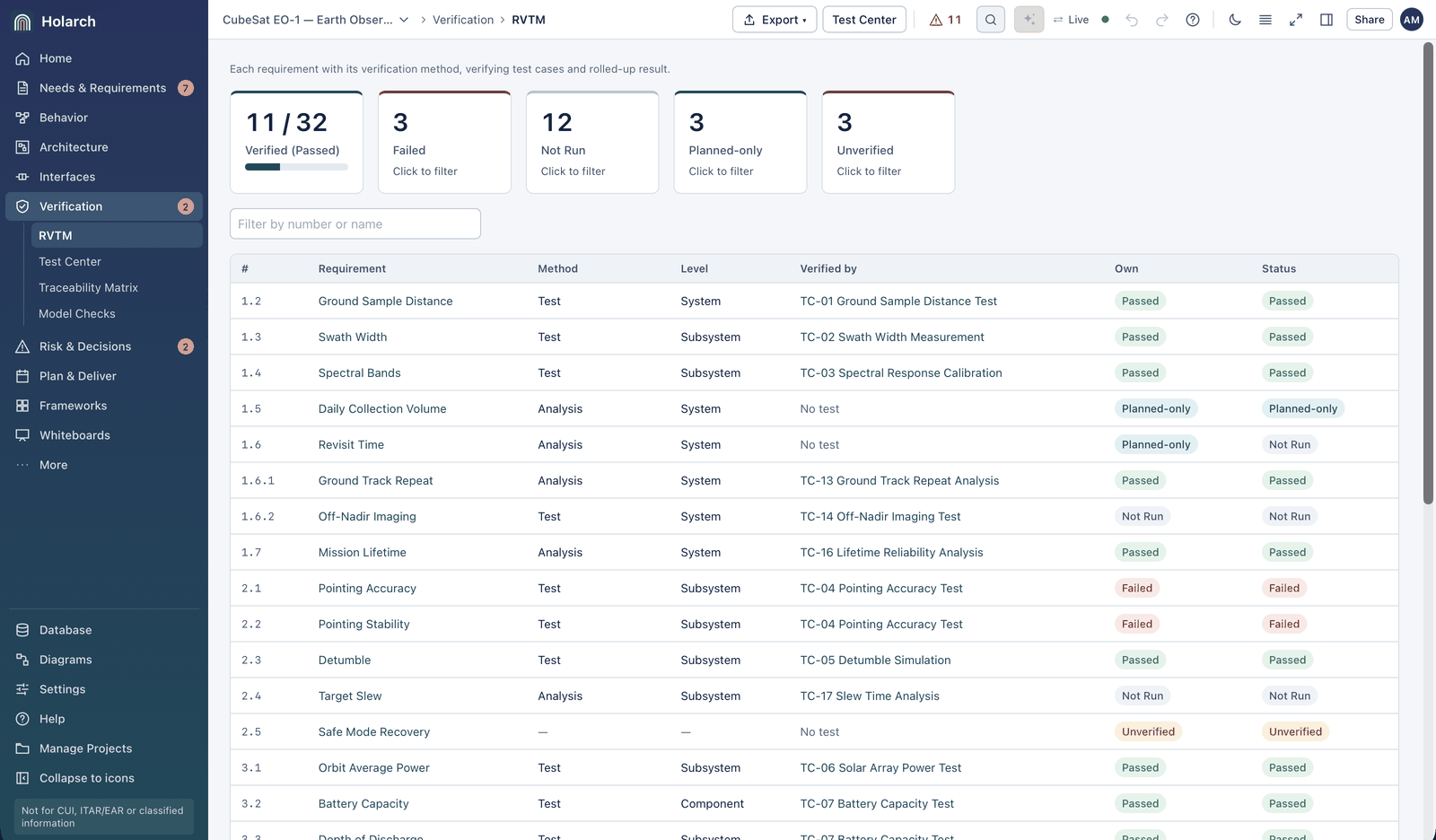Open help question mark icon

pos(1193,20)
